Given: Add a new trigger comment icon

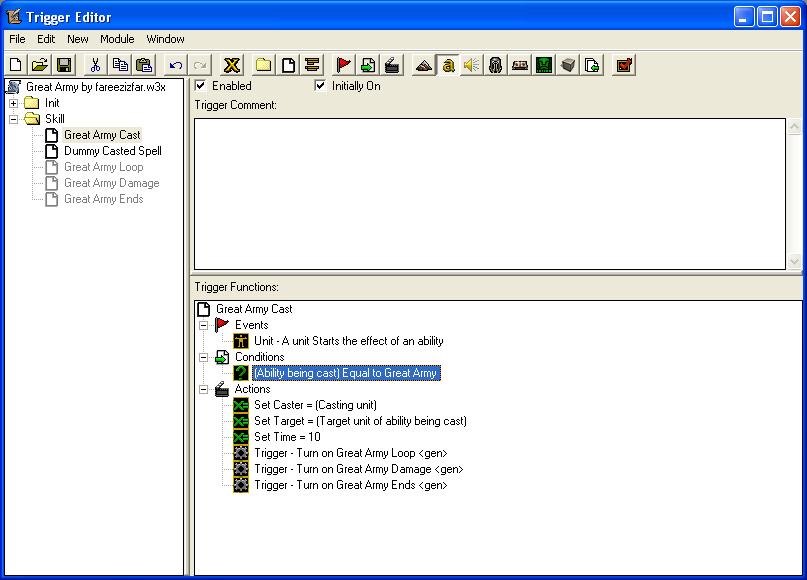Looking at the screenshot, I should tap(312, 65).
